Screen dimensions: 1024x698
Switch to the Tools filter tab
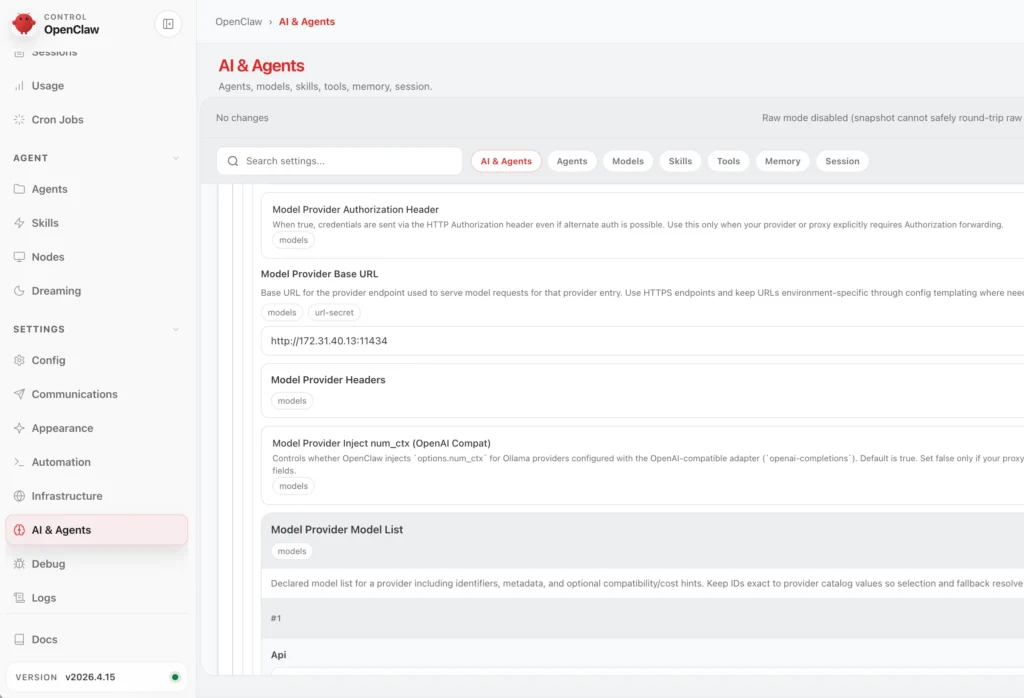point(728,161)
